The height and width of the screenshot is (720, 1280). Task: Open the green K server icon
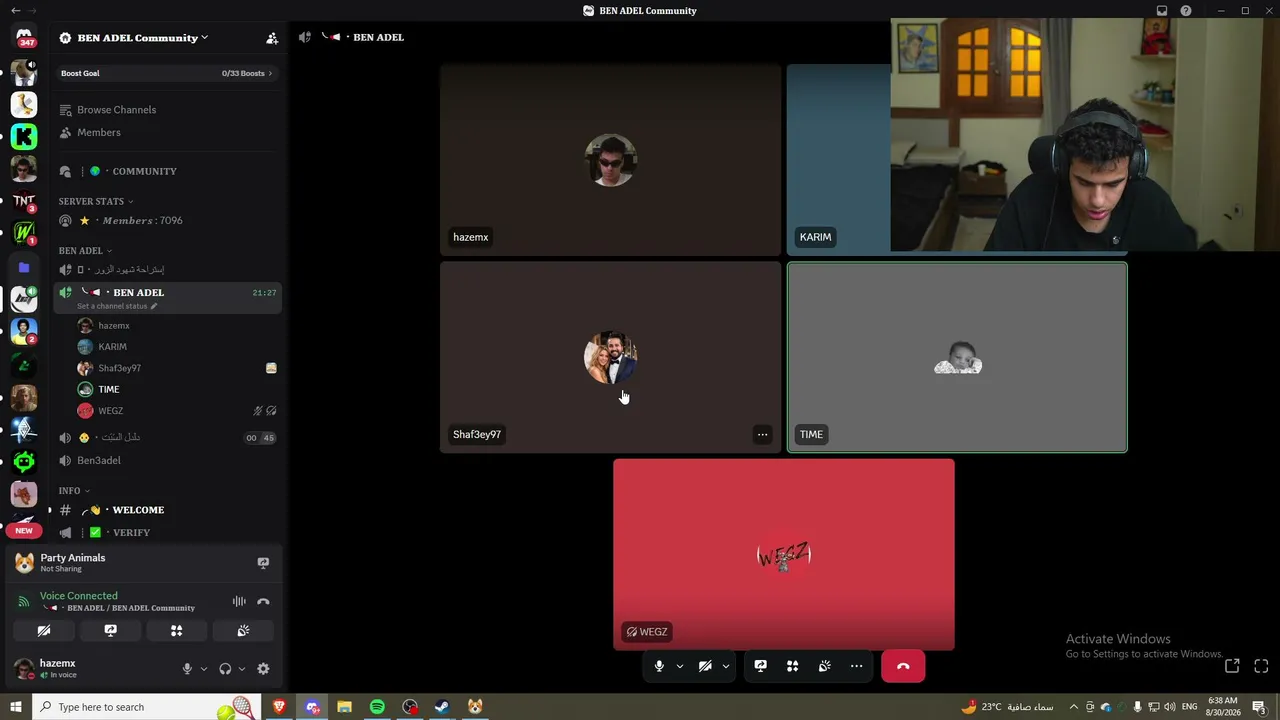coord(24,136)
